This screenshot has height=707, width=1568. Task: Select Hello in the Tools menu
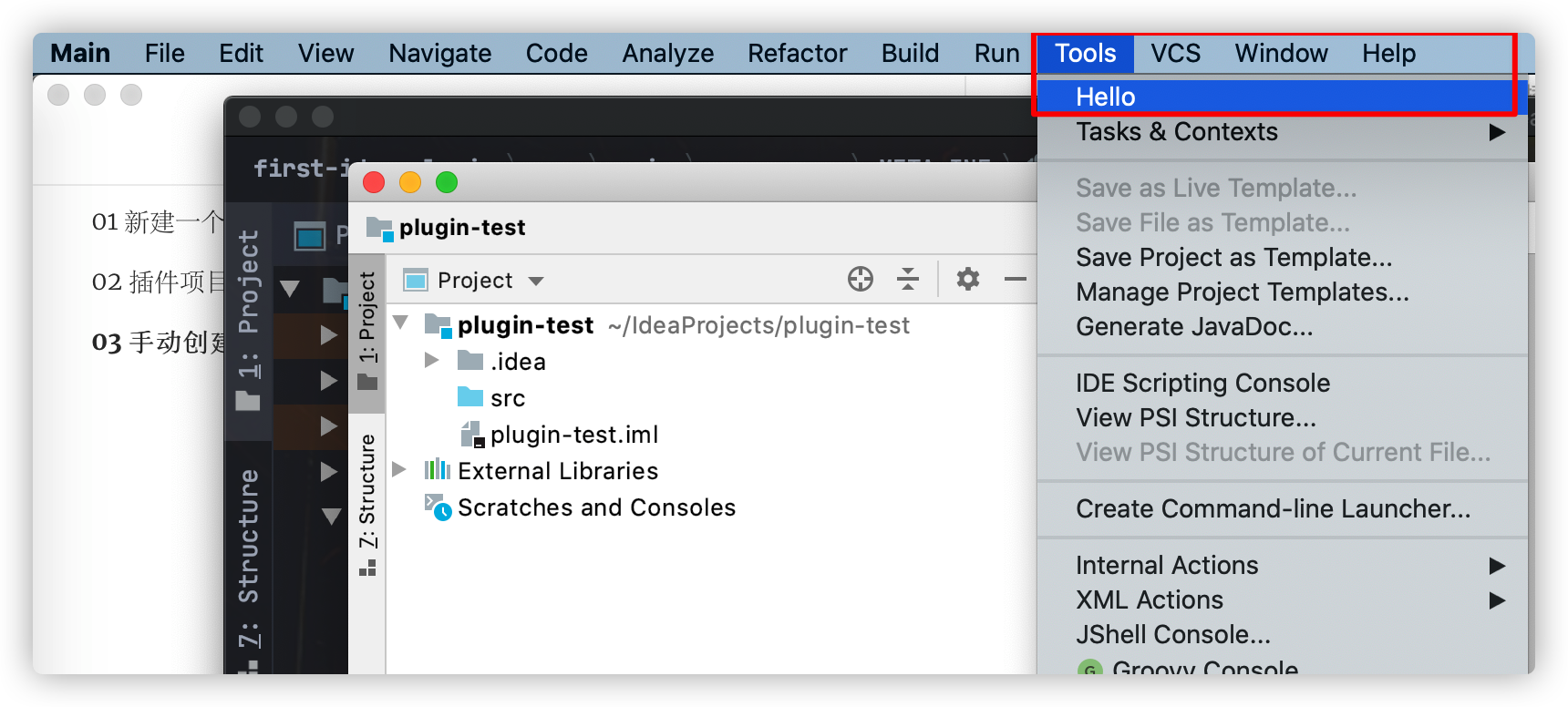tap(1106, 97)
